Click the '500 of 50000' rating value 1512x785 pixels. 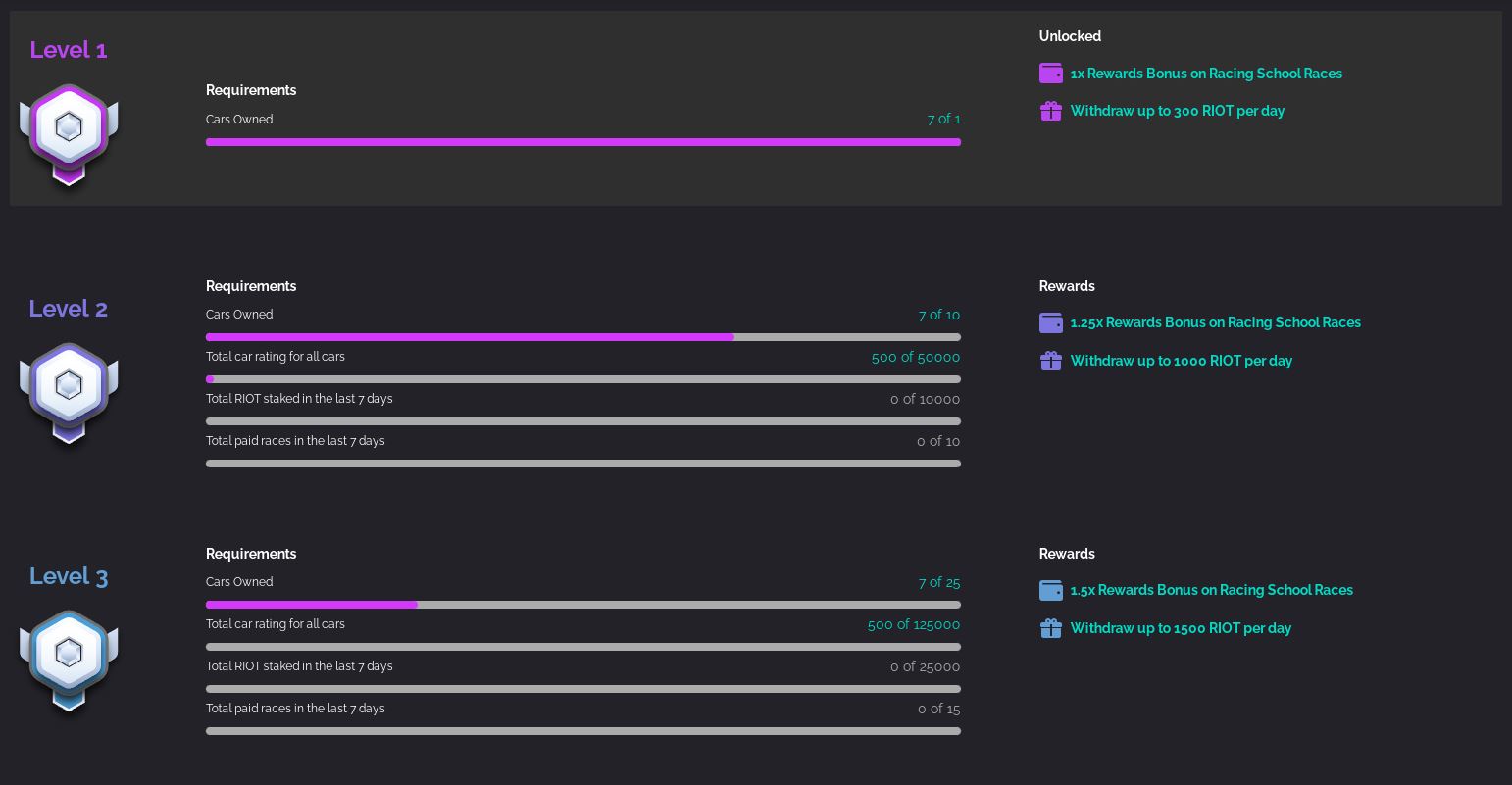coord(916,357)
